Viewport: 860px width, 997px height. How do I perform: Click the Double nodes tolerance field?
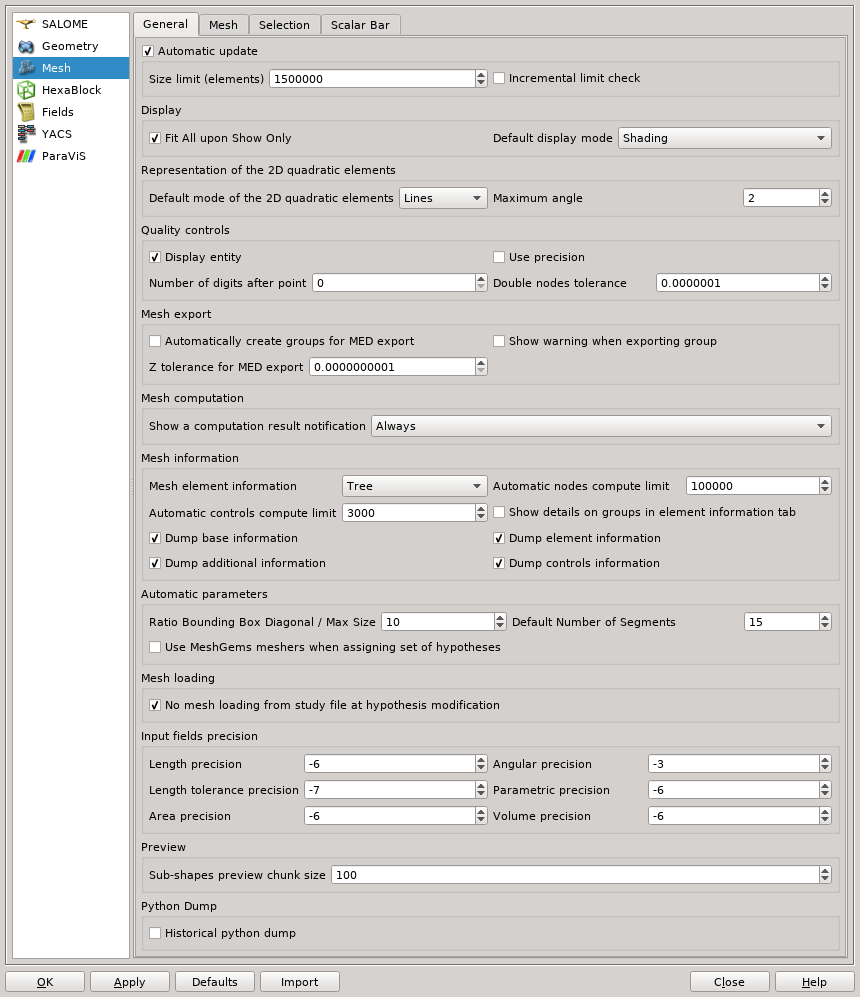point(737,283)
